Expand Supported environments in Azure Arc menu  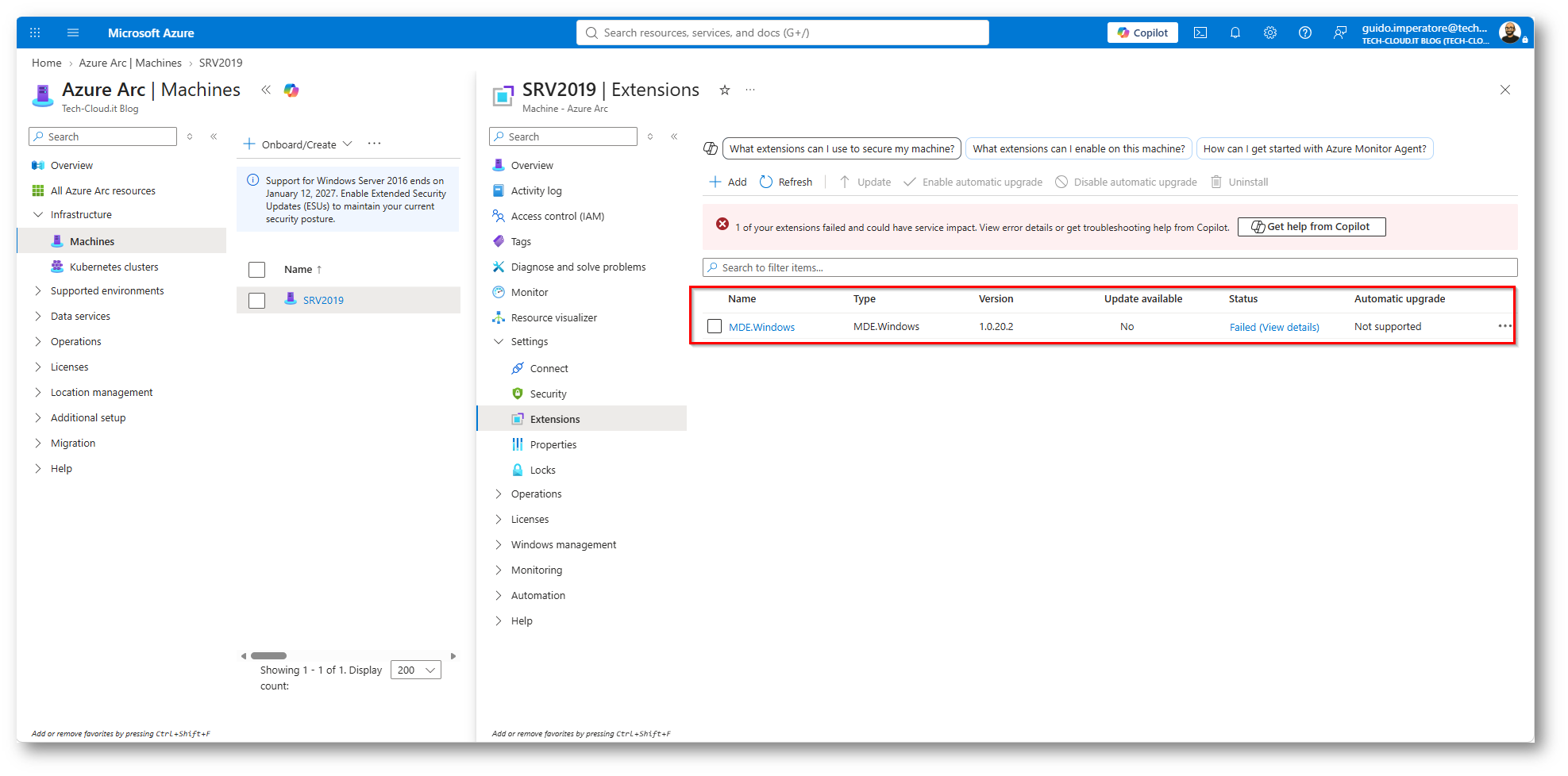(x=37, y=290)
